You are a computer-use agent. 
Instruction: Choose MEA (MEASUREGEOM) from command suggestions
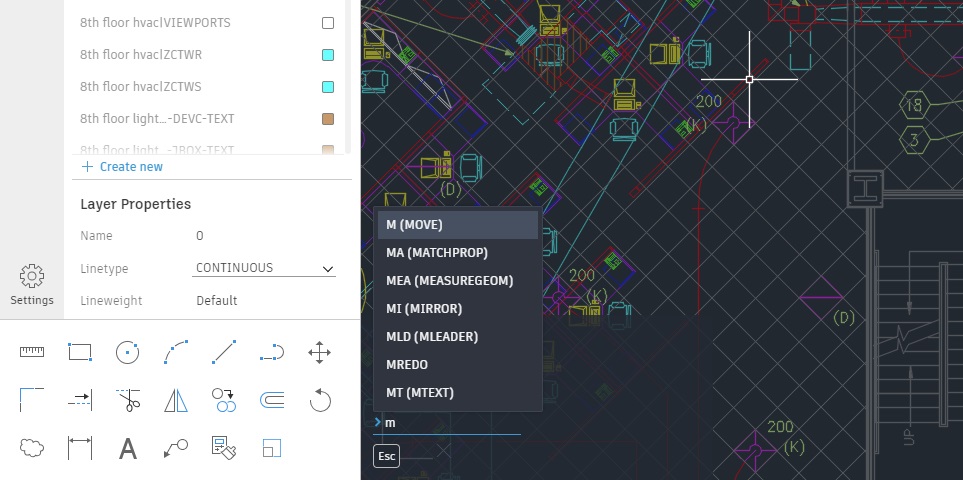click(x=458, y=281)
